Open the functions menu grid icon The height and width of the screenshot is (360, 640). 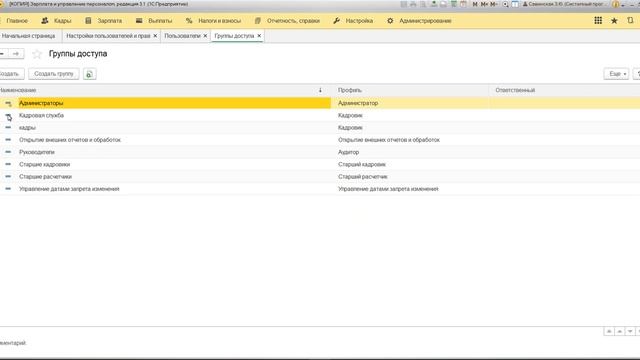(598, 20)
